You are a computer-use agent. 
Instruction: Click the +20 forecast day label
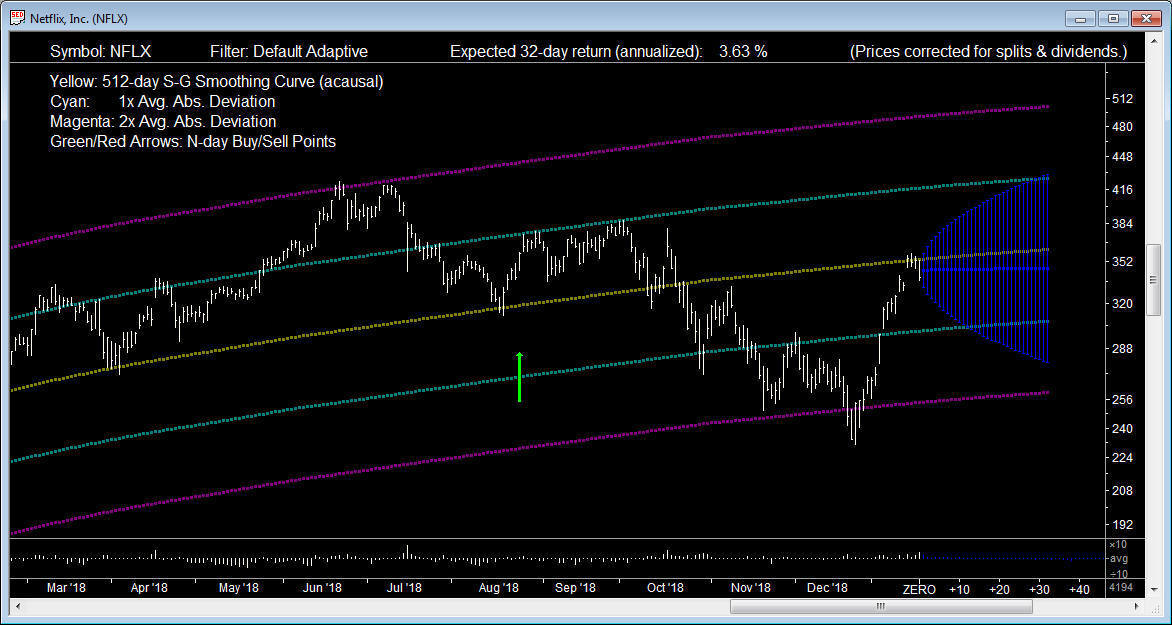(x=999, y=589)
